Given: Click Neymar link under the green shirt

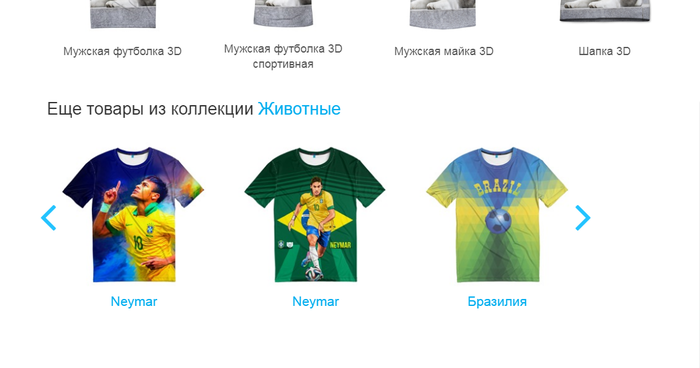Looking at the screenshot, I should 316,301.
